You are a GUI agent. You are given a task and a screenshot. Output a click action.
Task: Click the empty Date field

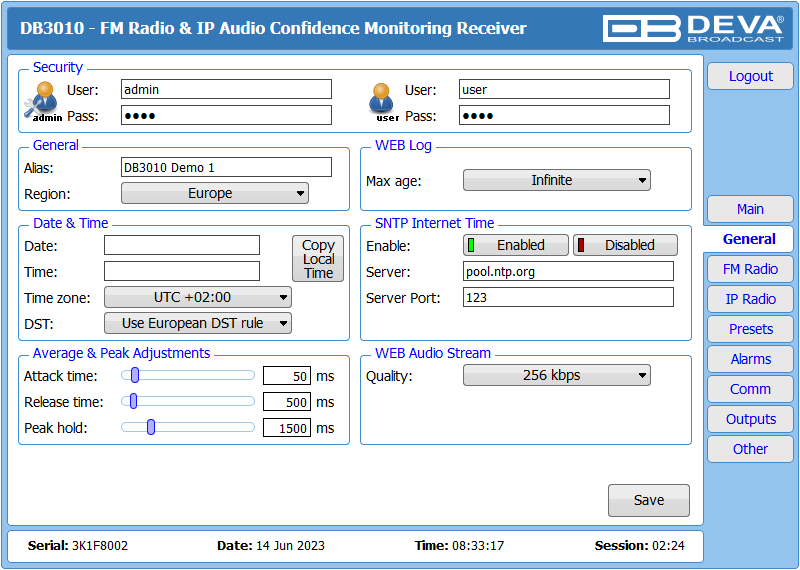(x=182, y=245)
